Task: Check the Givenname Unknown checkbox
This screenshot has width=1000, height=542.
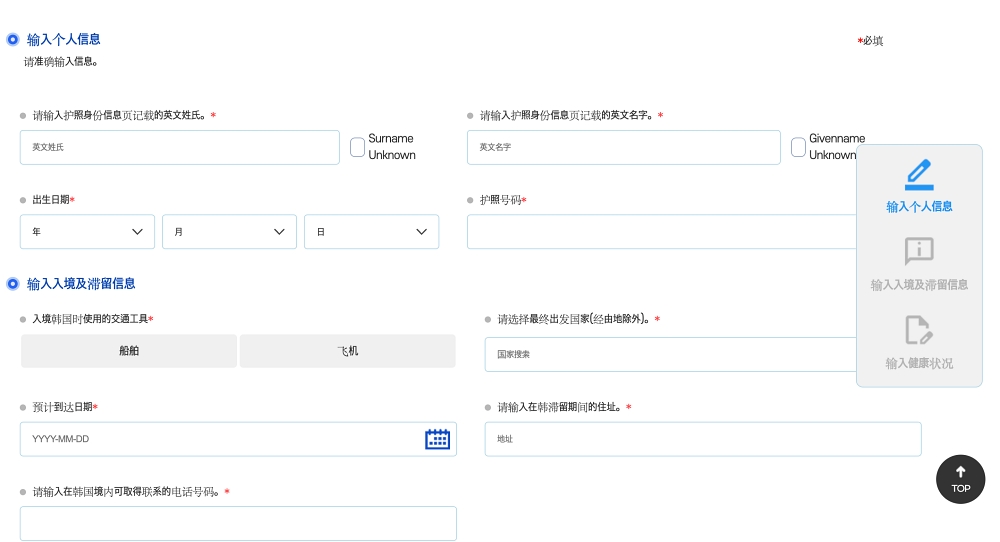Action: (798, 147)
